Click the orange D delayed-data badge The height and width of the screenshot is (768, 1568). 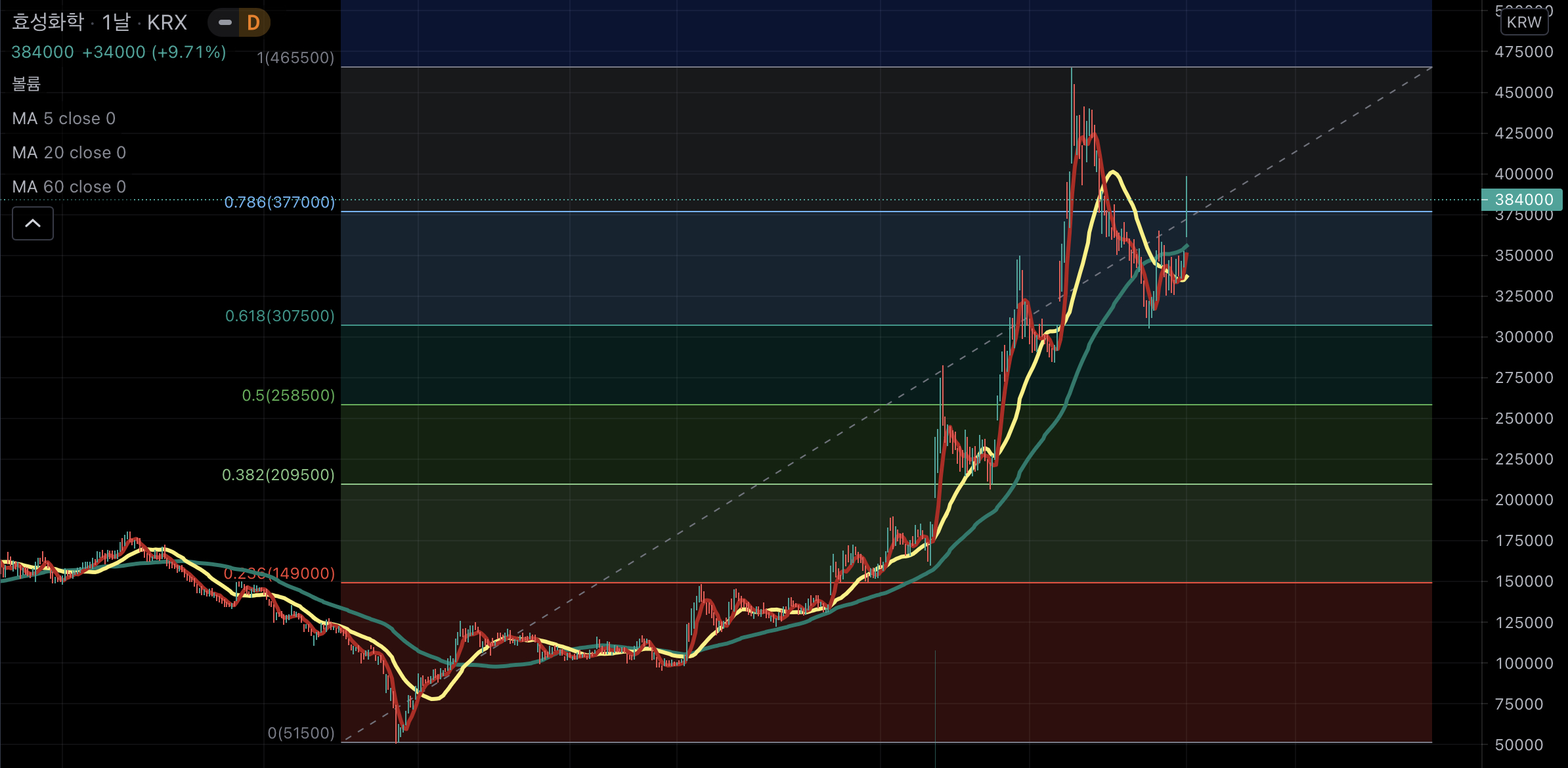point(253,23)
